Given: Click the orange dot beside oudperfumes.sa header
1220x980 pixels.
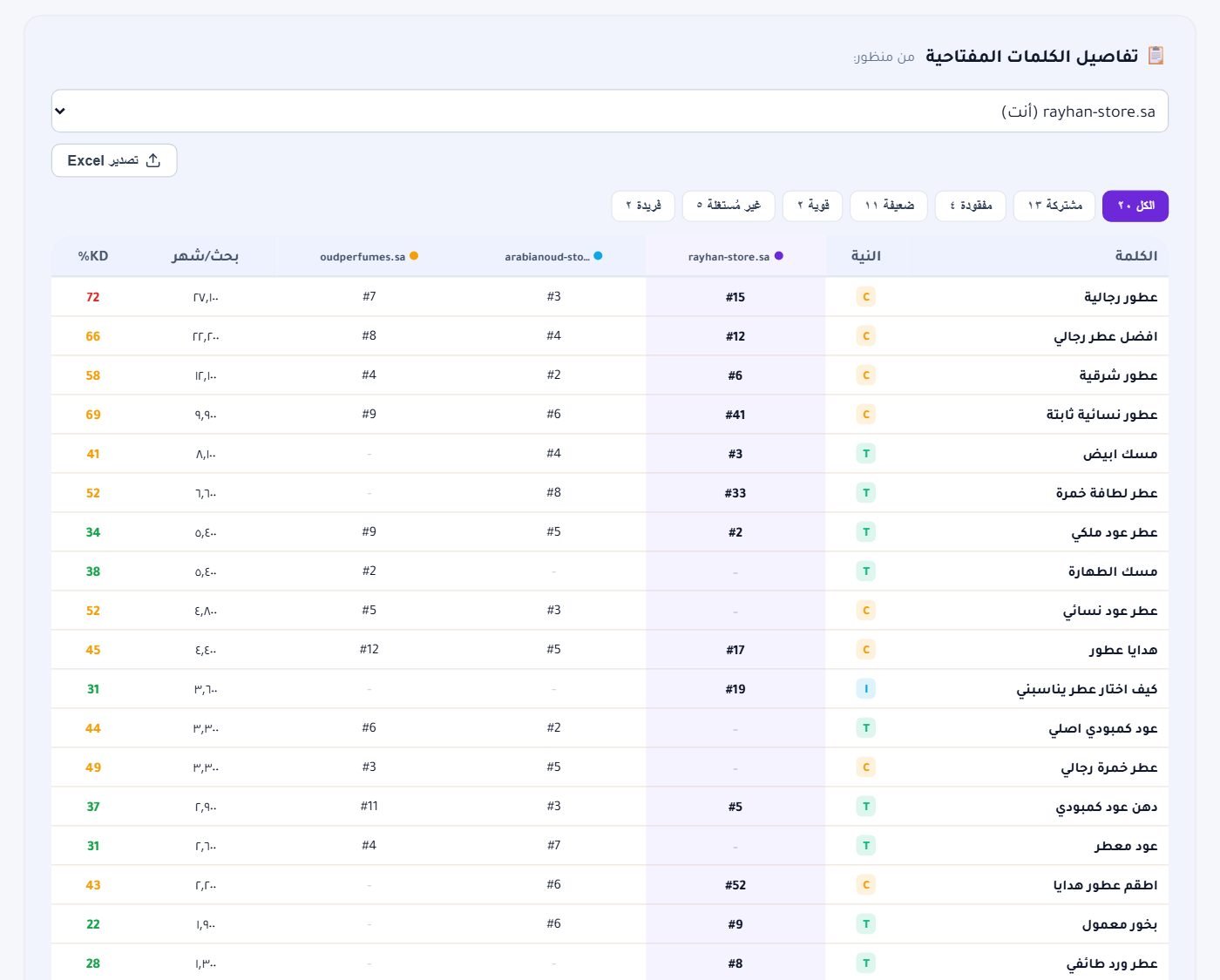Looking at the screenshot, I should pyautogui.click(x=414, y=256).
